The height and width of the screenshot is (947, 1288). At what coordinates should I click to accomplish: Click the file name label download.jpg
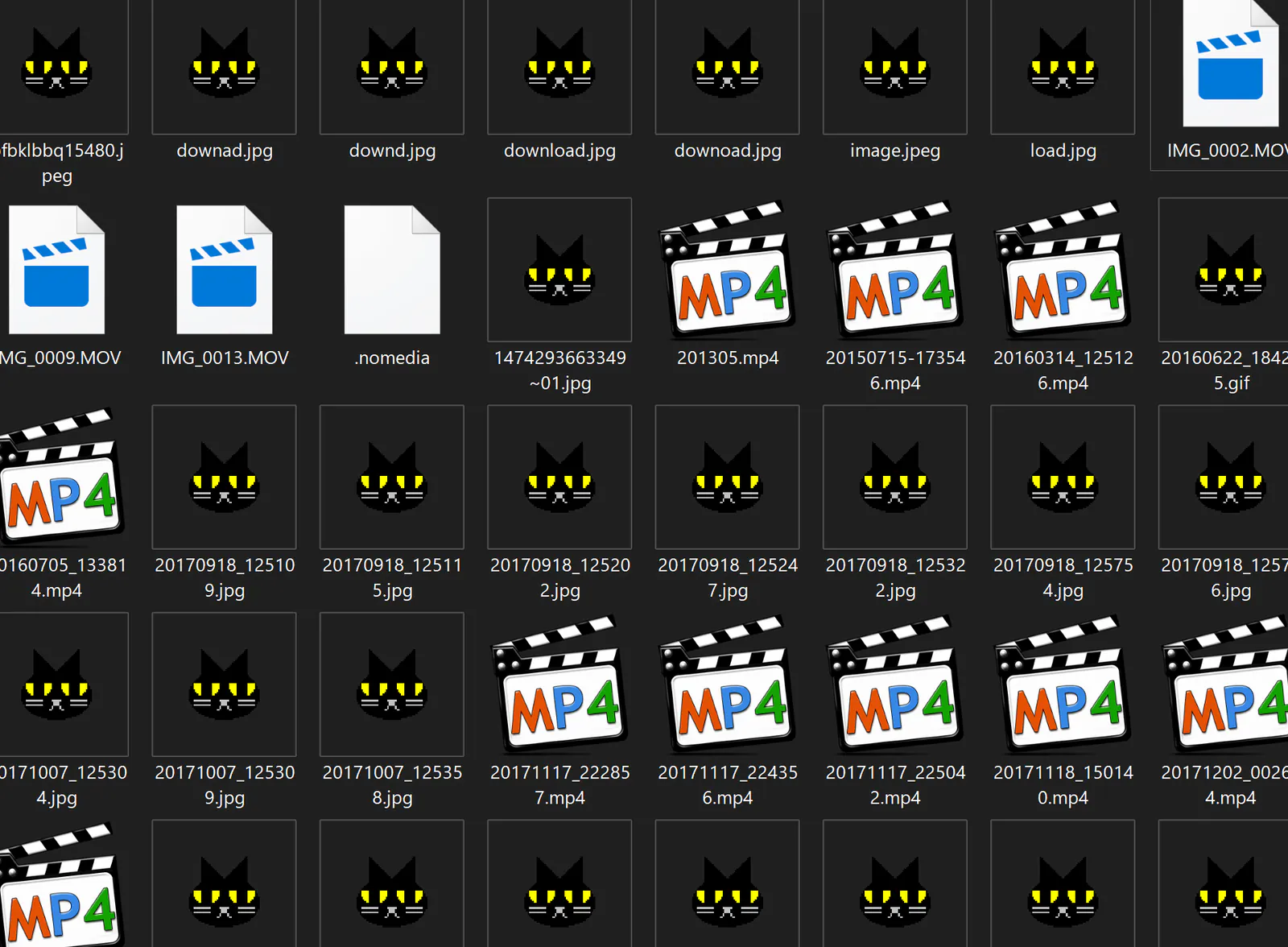(x=559, y=151)
